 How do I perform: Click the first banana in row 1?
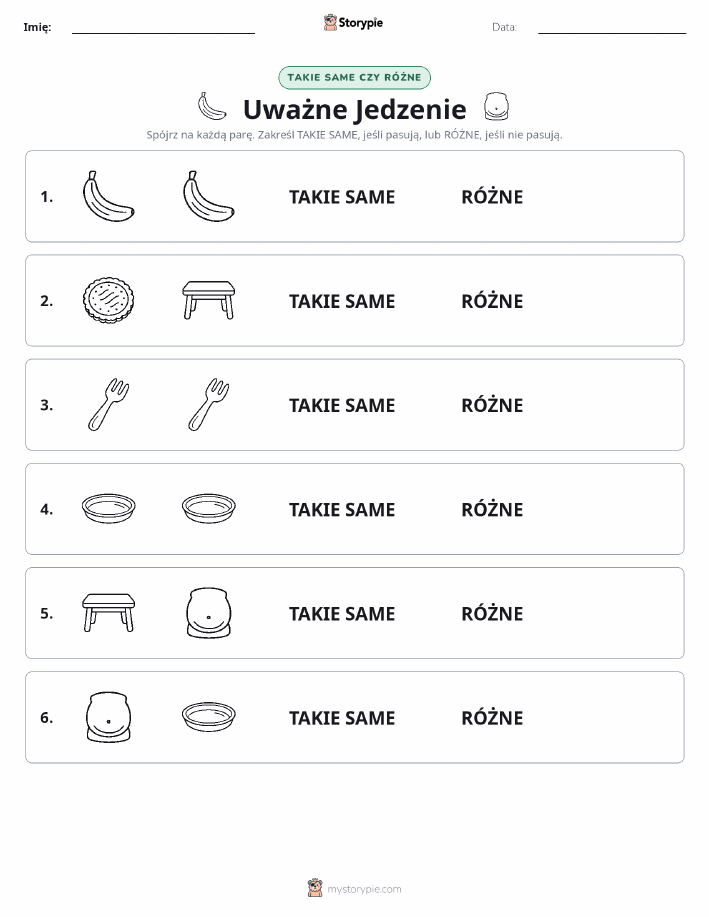pos(108,196)
